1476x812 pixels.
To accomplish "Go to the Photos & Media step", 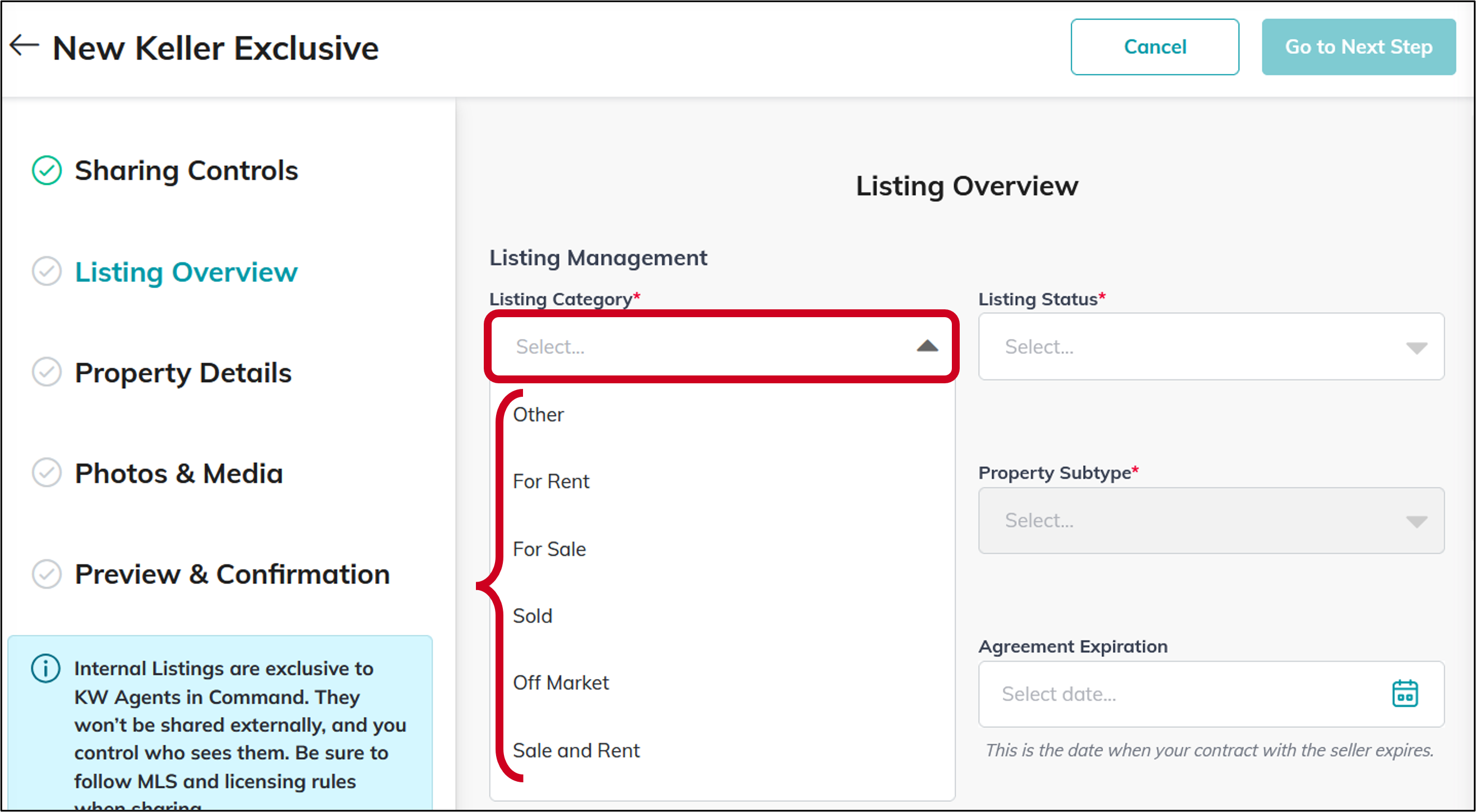I will 179,474.
